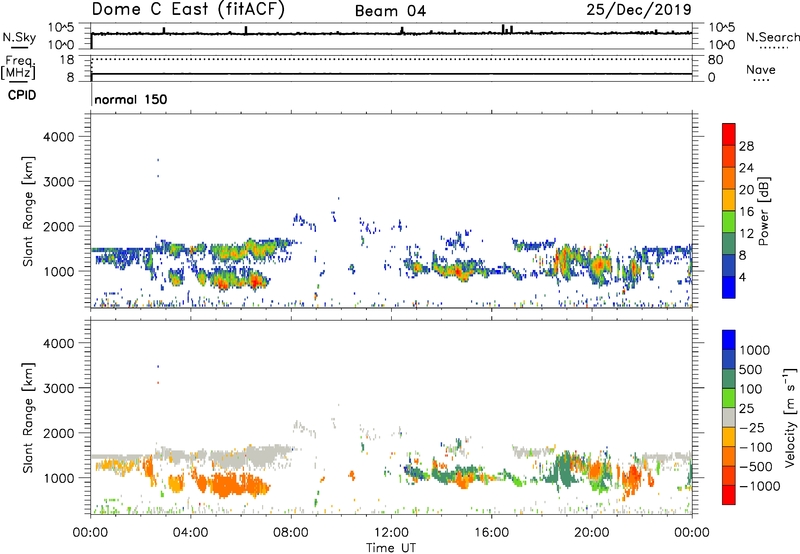This screenshot has width=800, height=554.
Task: Click the 'normal 150' CPID text
Action: coord(131,99)
